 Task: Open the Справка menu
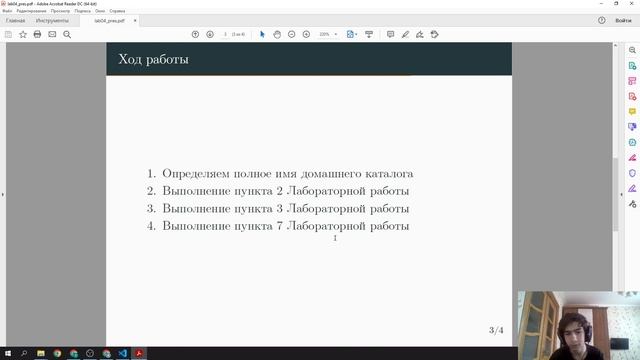117,11
